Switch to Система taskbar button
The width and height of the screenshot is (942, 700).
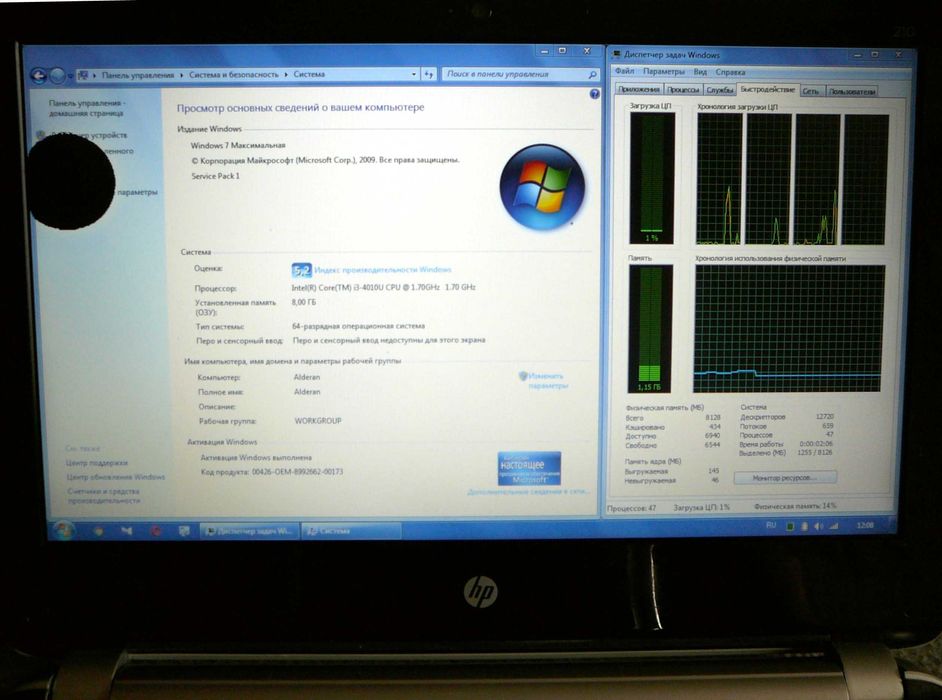click(351, 531)
